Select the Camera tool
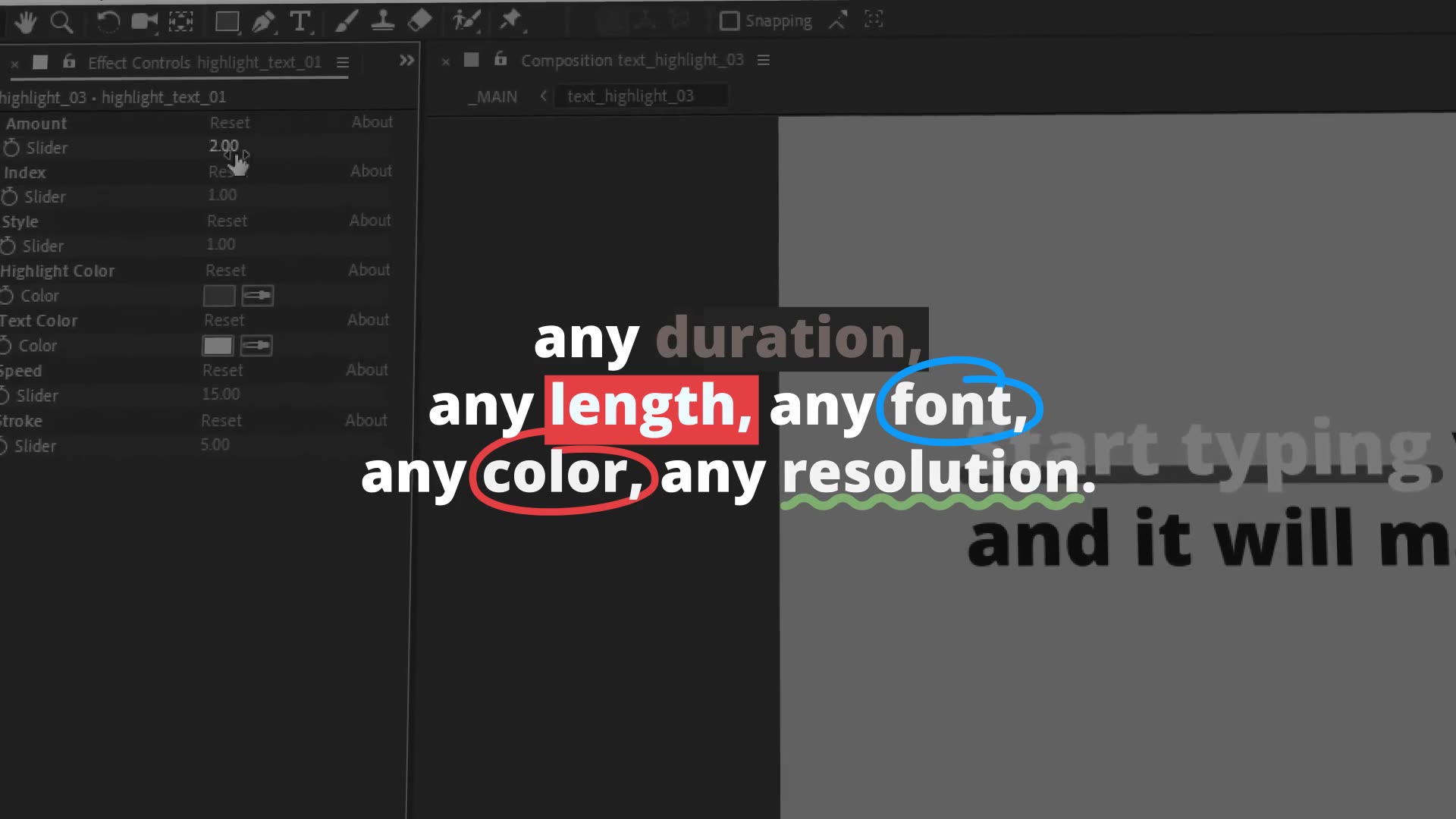Image resolution: width=1456 pixels, height=819 pixels. pyautogui.click(x=144, y=21)
